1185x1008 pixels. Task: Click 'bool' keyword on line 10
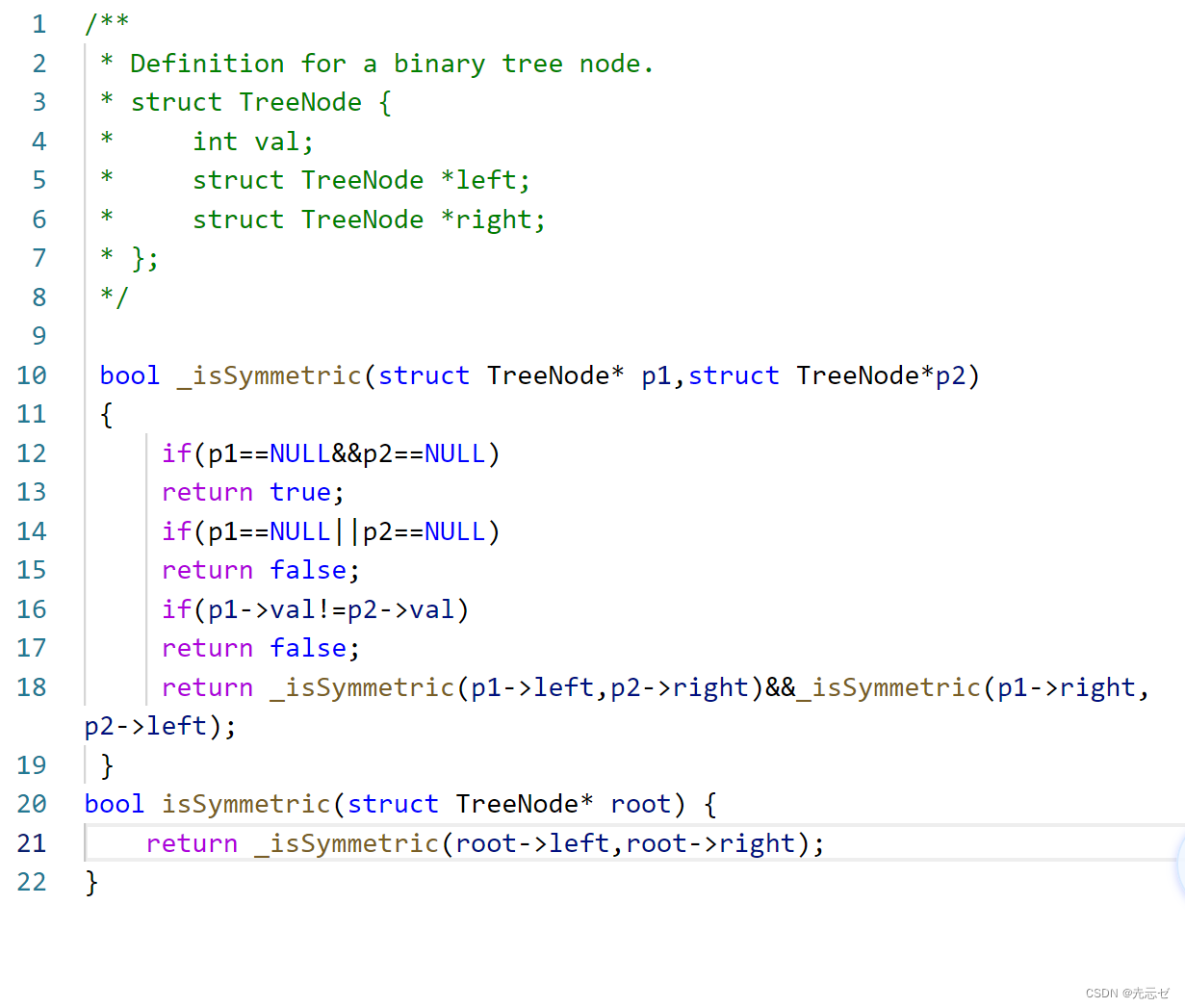click(130, 375)
